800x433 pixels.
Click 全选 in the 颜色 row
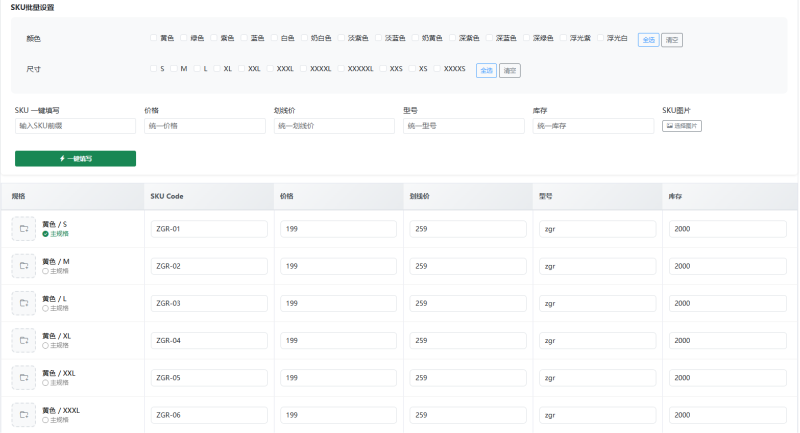pos(648,39)
